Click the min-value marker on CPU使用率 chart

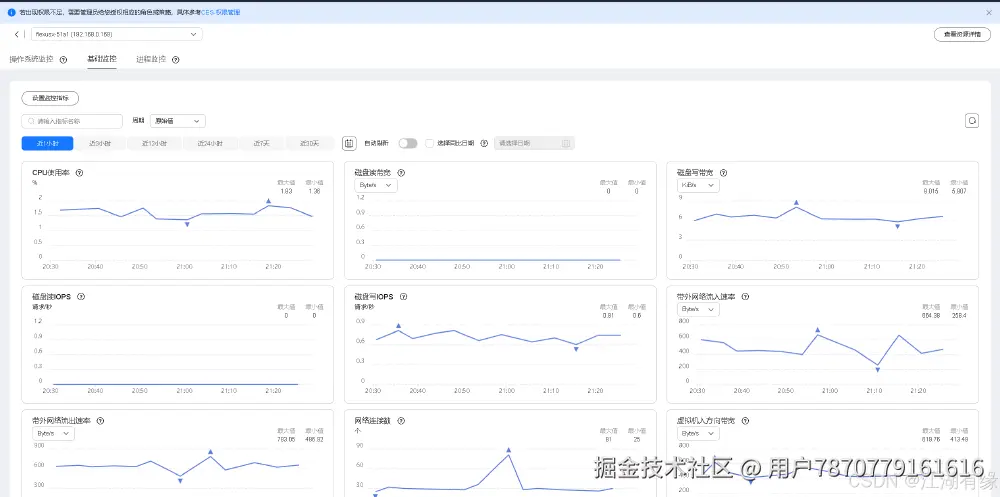pyautogui.click(x=187, y=224)
